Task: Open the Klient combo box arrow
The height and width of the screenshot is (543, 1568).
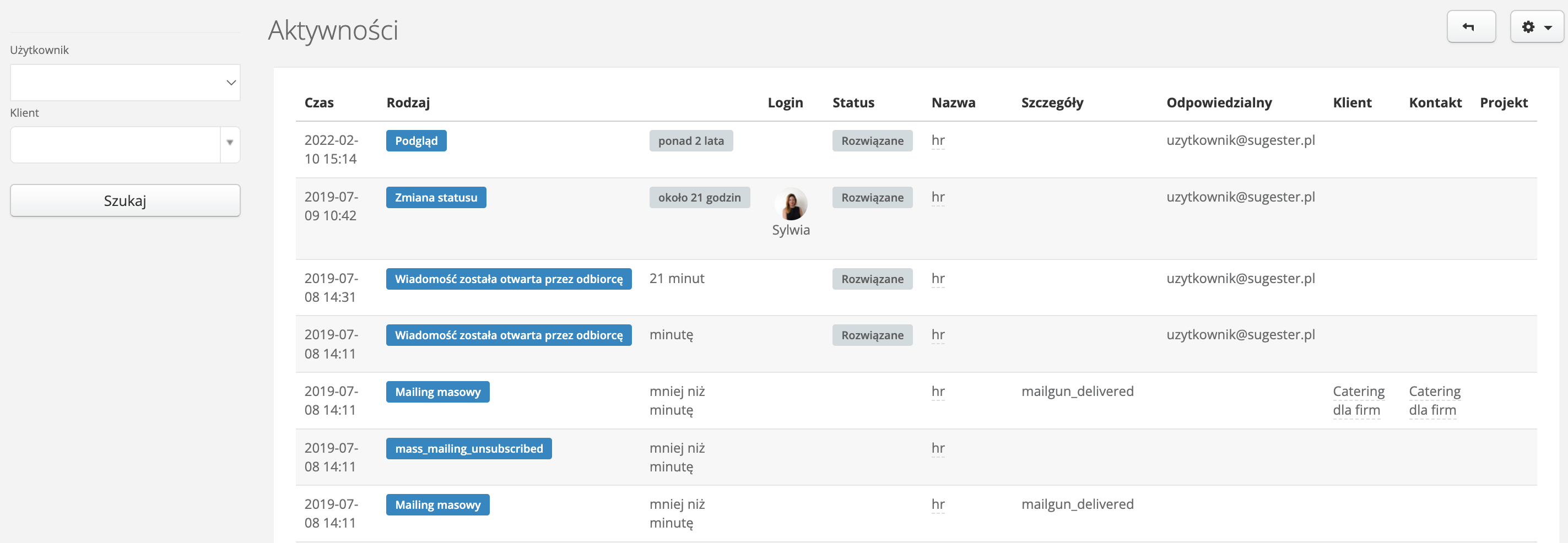Action: click(230, 144)
